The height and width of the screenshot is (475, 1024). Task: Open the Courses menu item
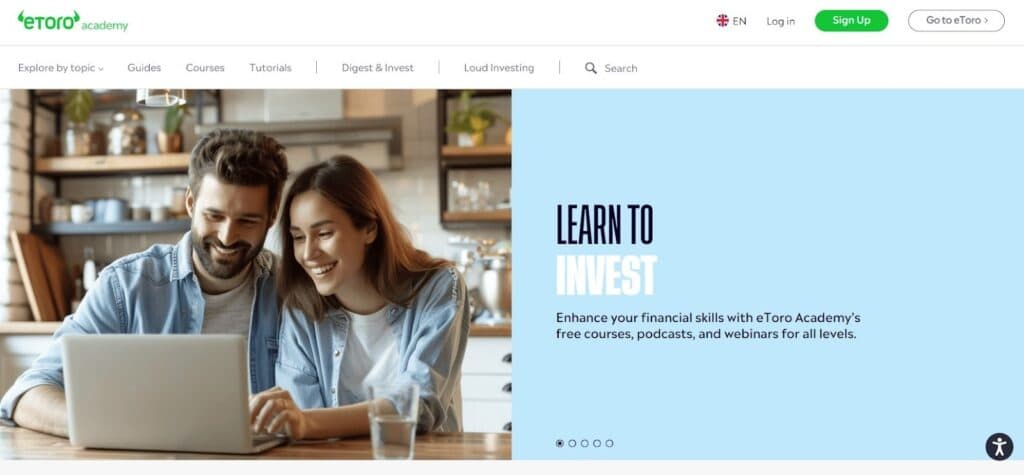pos(205,68)
